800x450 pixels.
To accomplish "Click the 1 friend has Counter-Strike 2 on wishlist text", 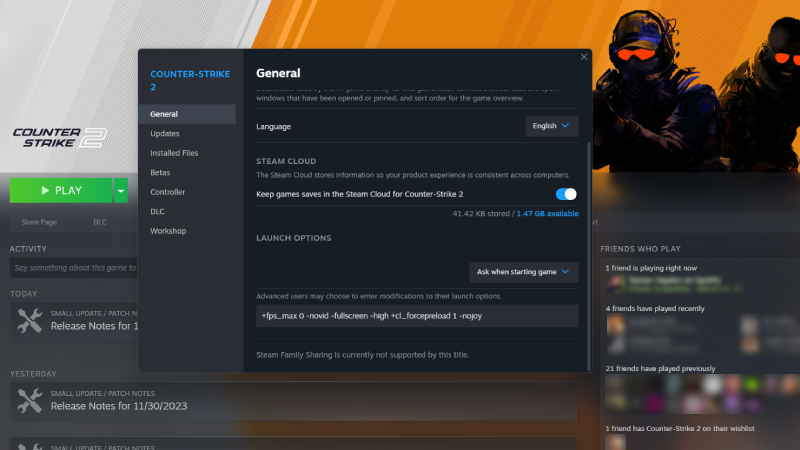I will (680, 429).
